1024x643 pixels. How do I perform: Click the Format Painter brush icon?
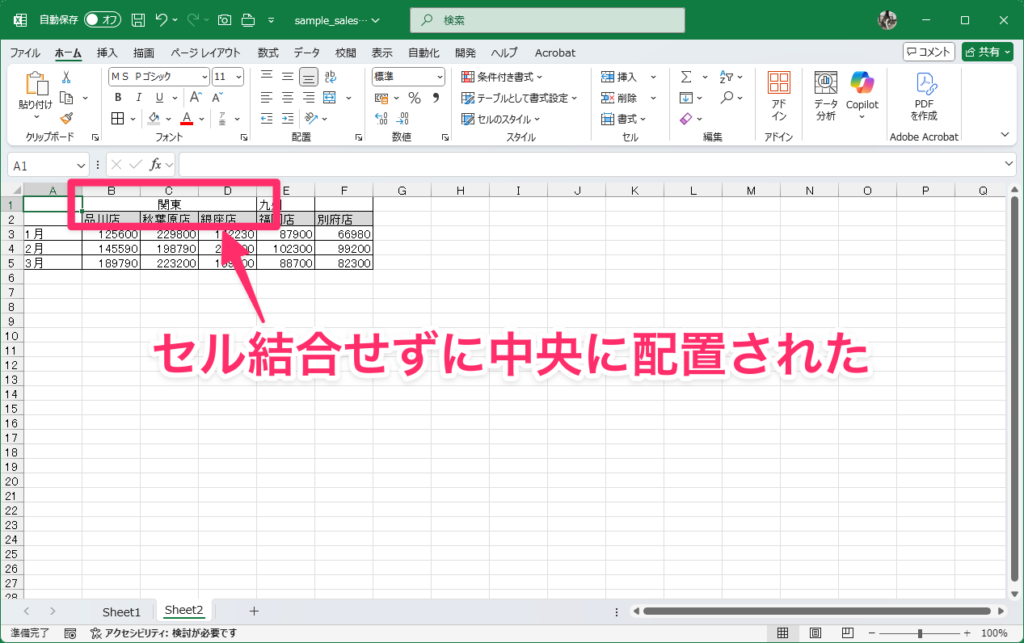point(66,118)
